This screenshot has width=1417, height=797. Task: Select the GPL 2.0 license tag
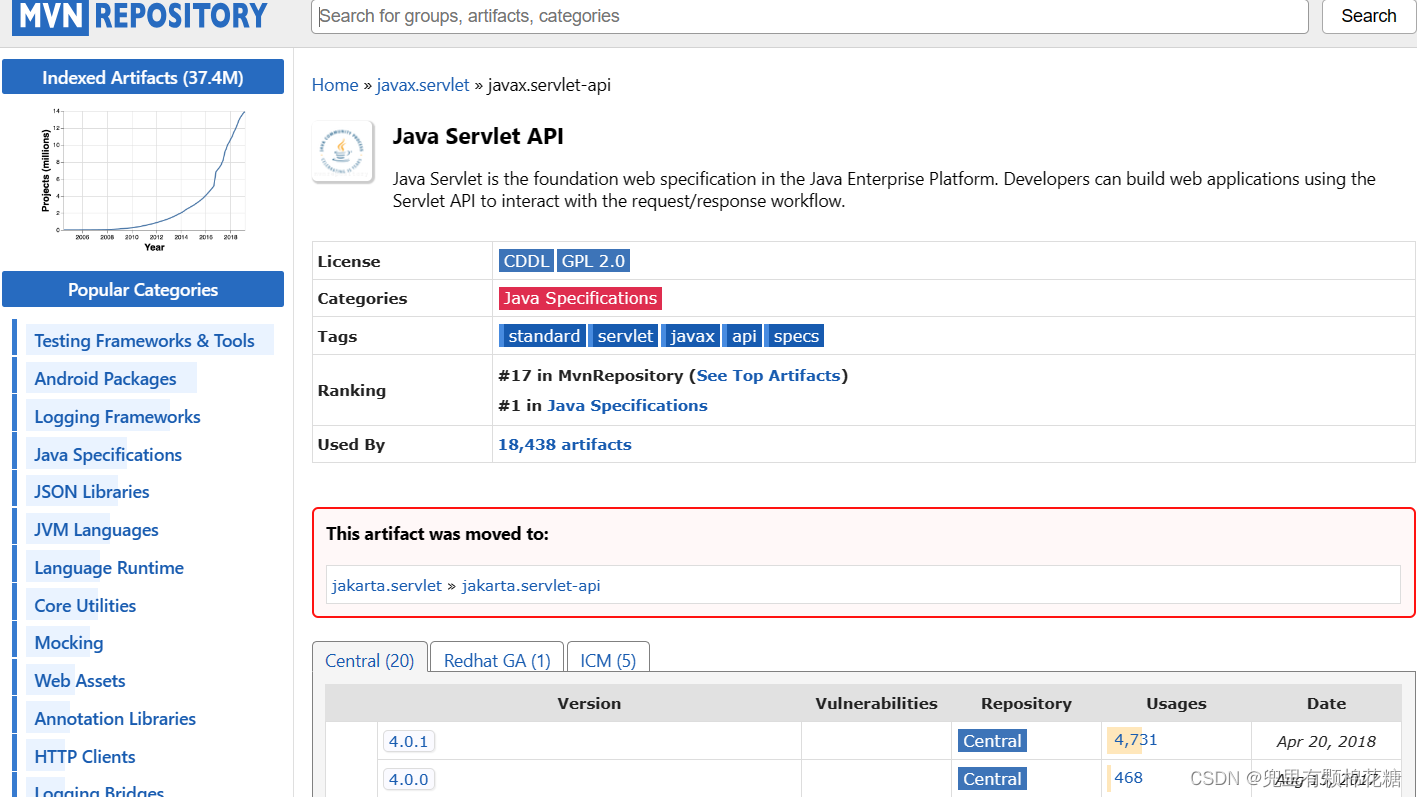(x=593, y=261)
